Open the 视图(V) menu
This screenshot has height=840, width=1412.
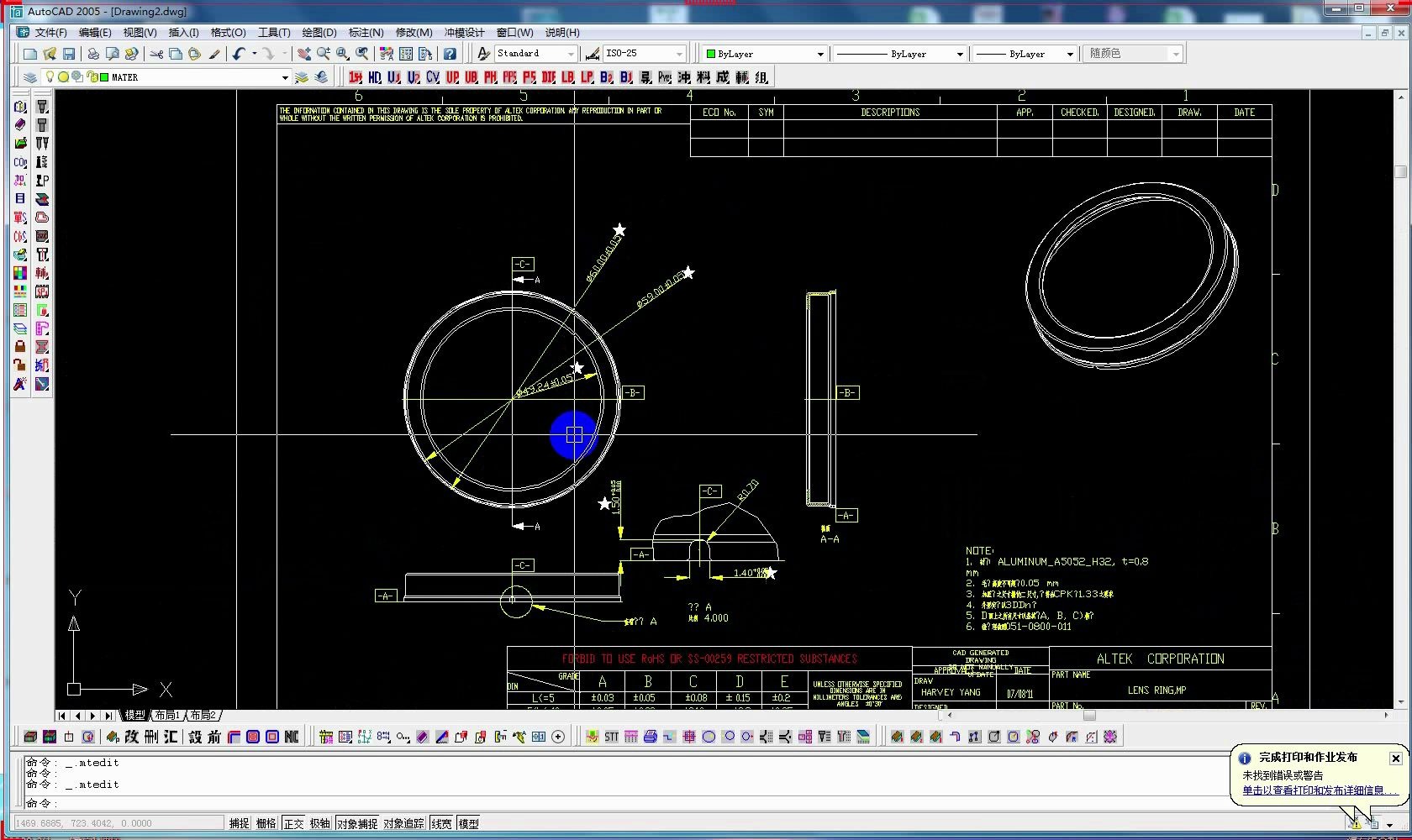click(x=140, y=33)
